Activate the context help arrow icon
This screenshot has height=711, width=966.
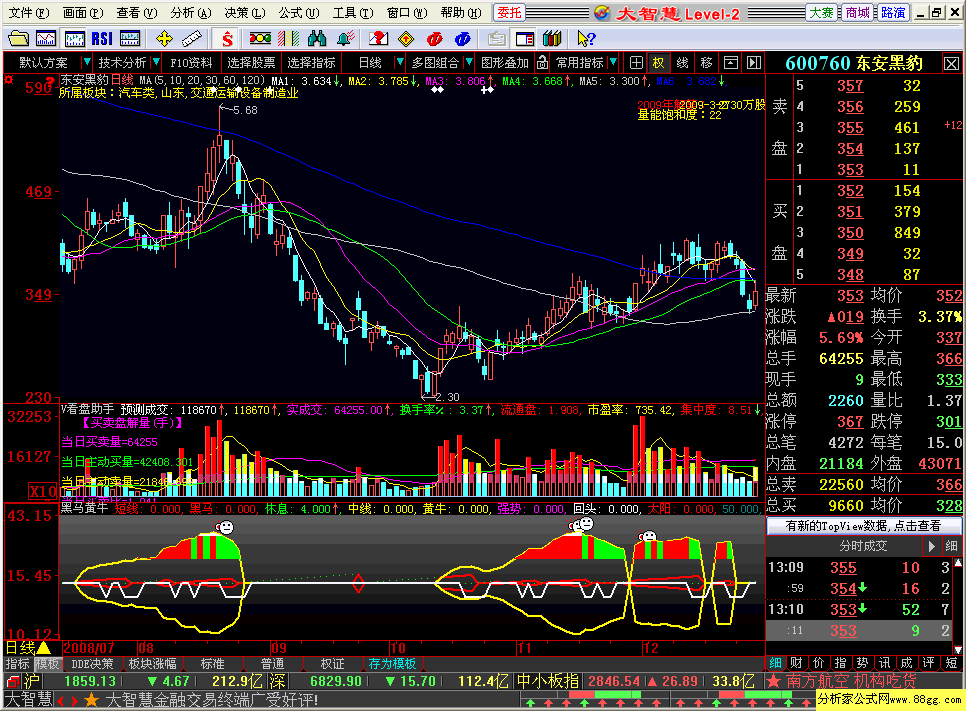(x=586, y=39)
